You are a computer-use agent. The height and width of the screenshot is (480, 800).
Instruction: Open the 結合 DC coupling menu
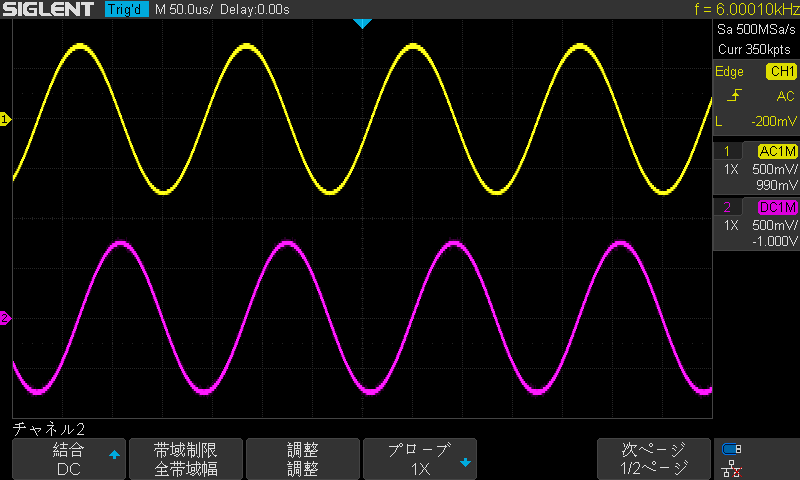(69, 459)
